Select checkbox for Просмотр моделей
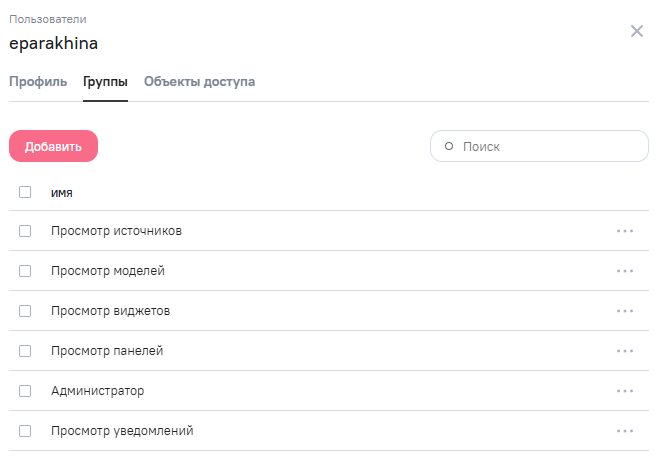This screenshot has height=460, width=664. pyautogui.click(x=25, y=271)
